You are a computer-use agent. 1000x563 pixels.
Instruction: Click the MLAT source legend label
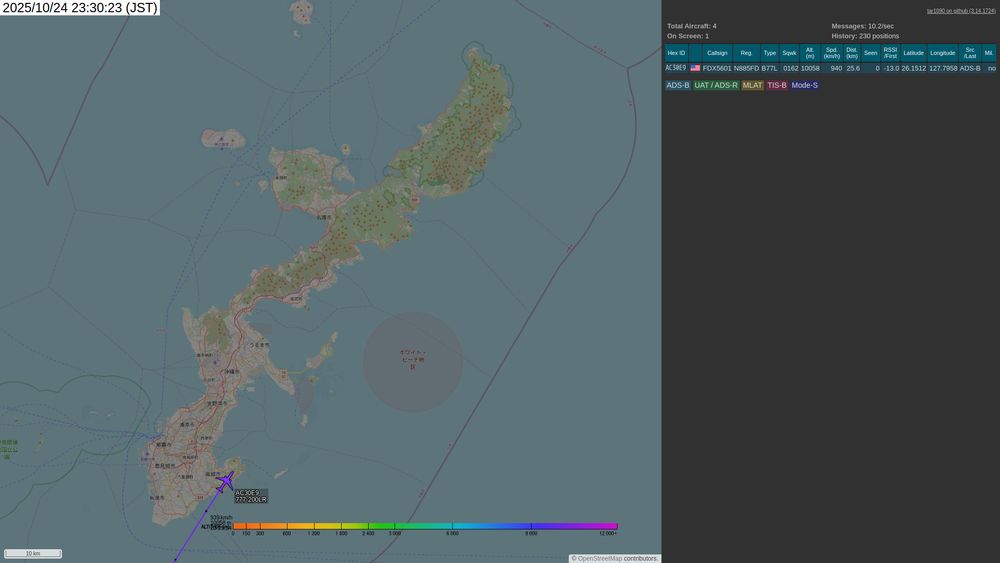(752, 85)
